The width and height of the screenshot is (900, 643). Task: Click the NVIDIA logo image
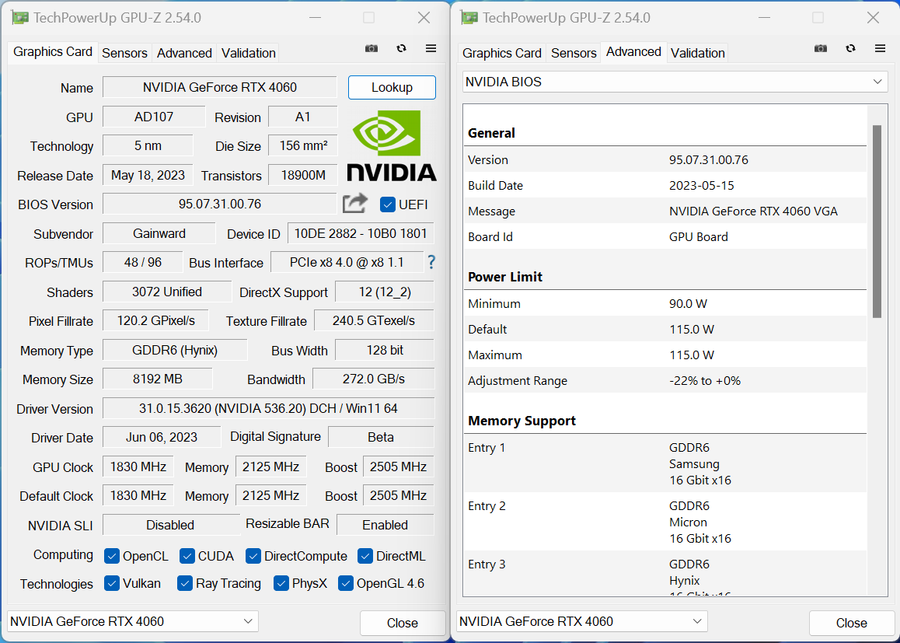(x=391, y=146)
